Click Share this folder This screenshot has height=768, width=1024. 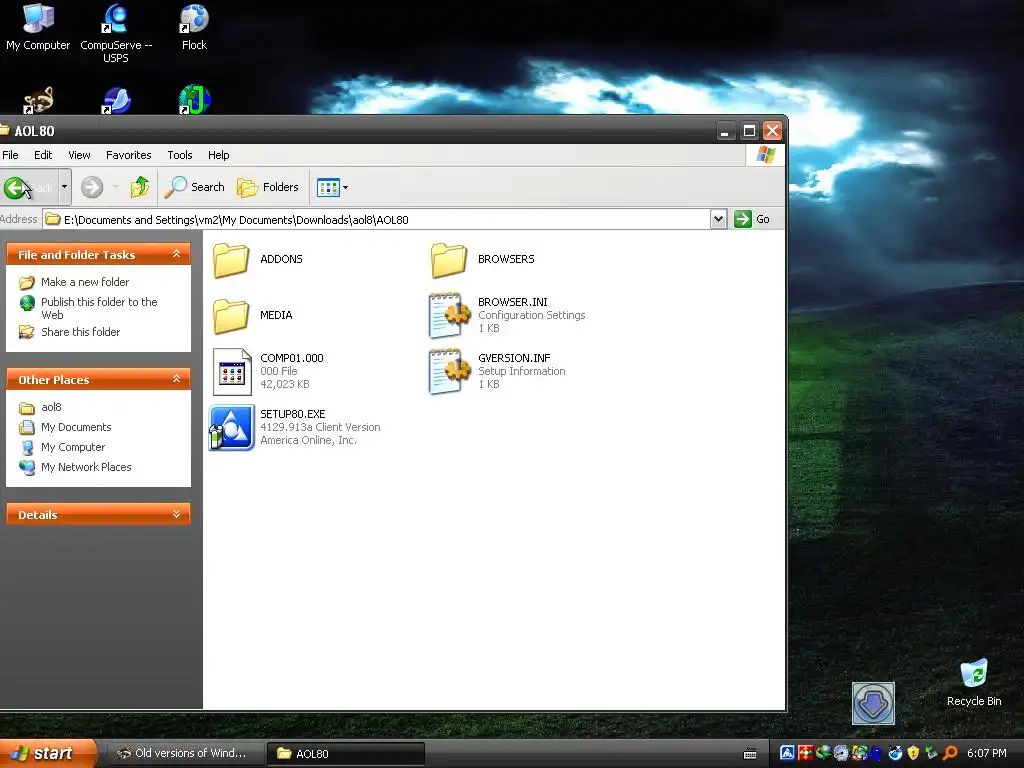pyautogui.click(x=80, y=332)
